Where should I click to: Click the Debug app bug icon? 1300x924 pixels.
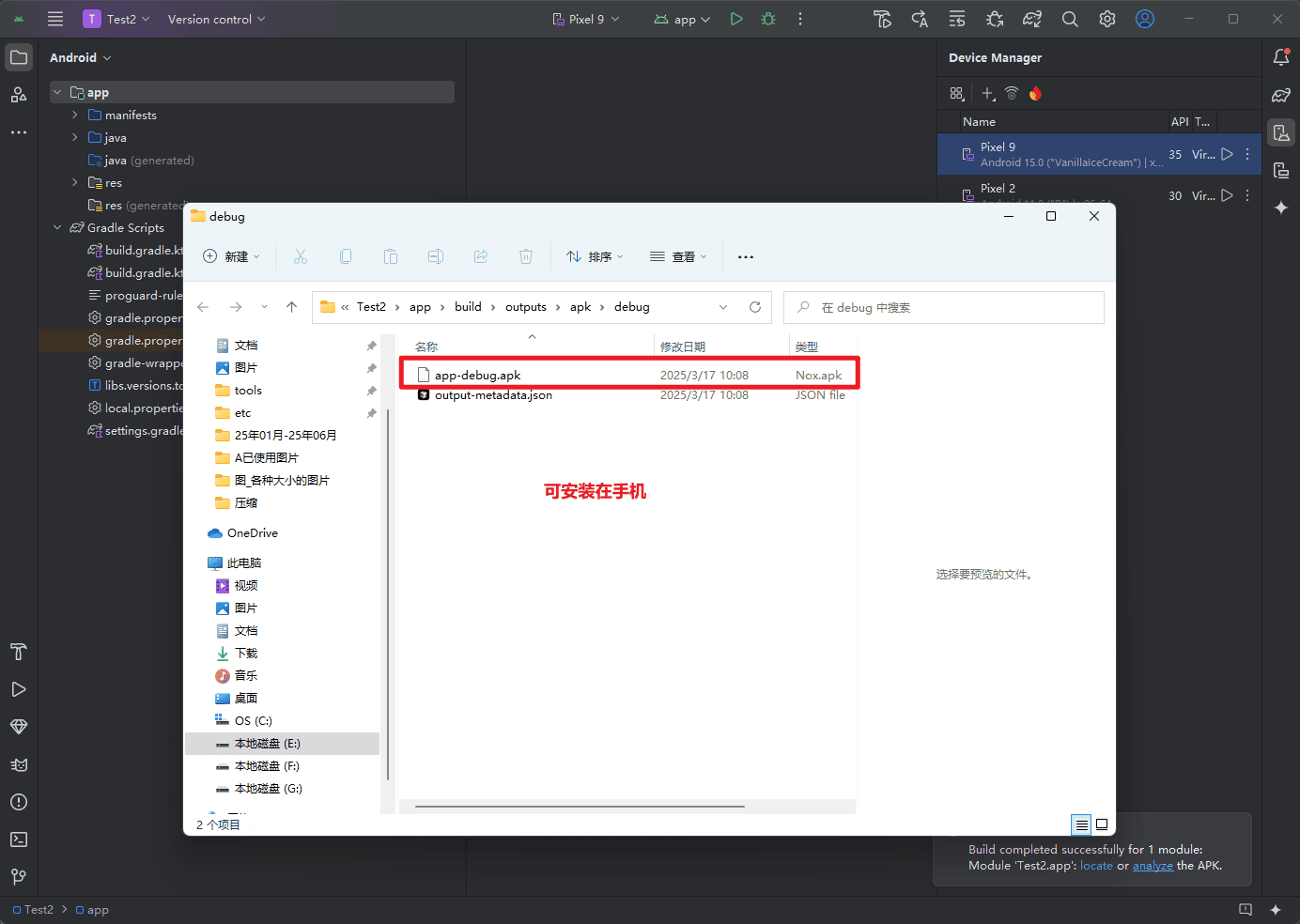click(768, 19)
